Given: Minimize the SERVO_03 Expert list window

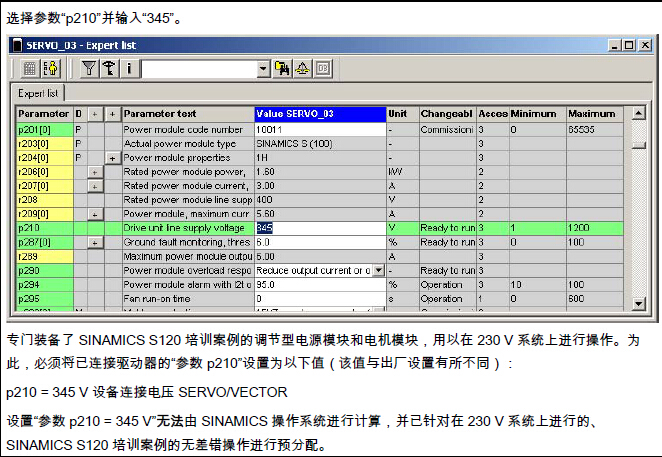Looking at the screenshot, I should 615,45.
